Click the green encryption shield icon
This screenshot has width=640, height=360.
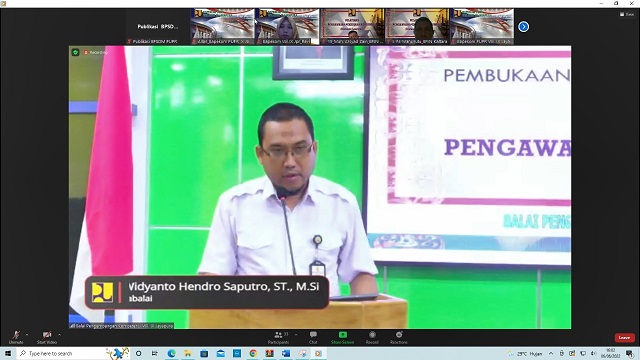(76, 52)
